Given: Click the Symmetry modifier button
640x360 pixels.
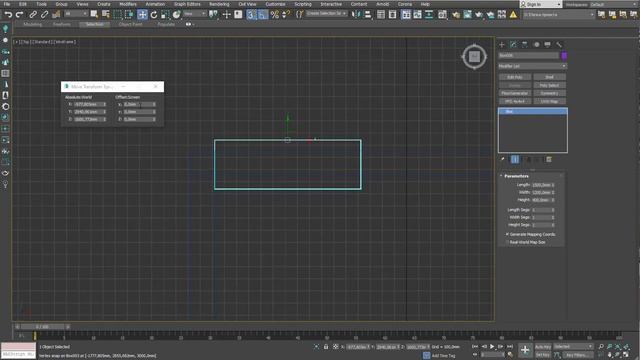Looking at the screenshot, I should 549,93.
